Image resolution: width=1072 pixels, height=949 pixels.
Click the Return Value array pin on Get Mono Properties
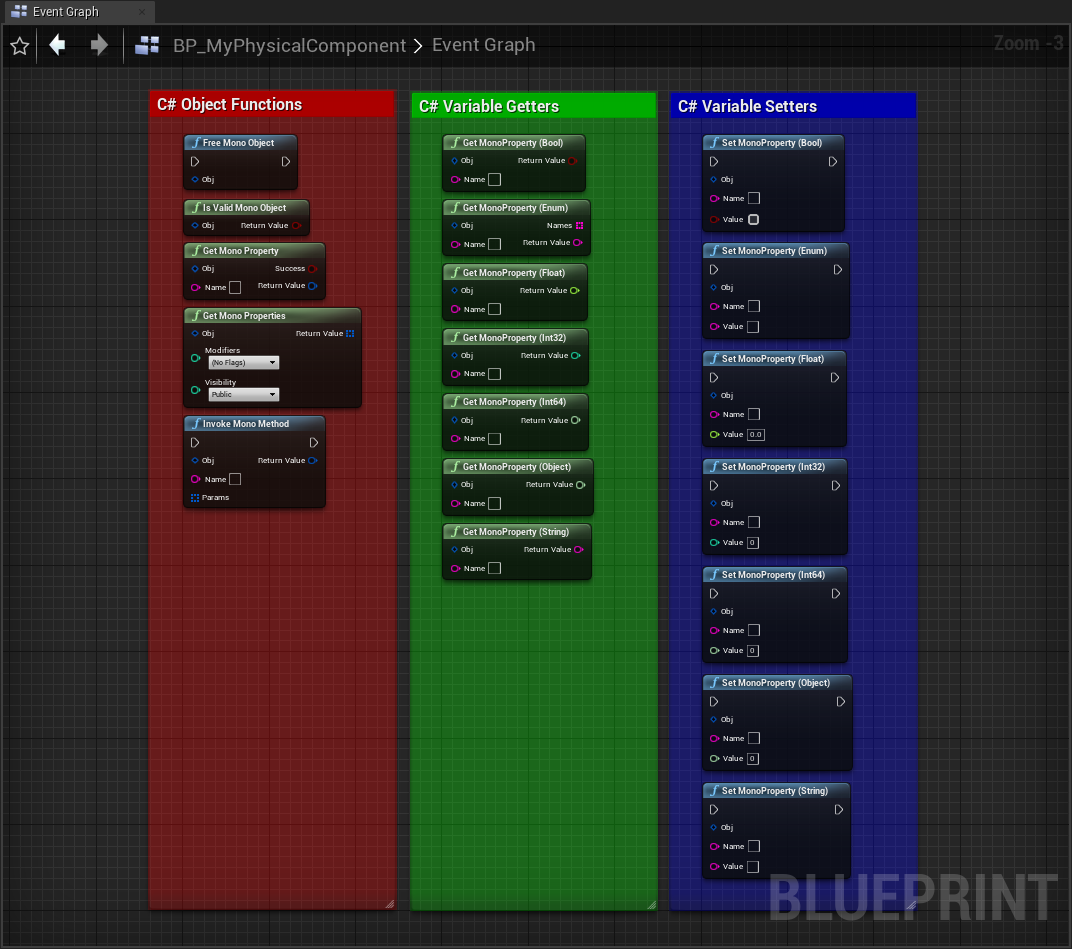tap(350, 334)
